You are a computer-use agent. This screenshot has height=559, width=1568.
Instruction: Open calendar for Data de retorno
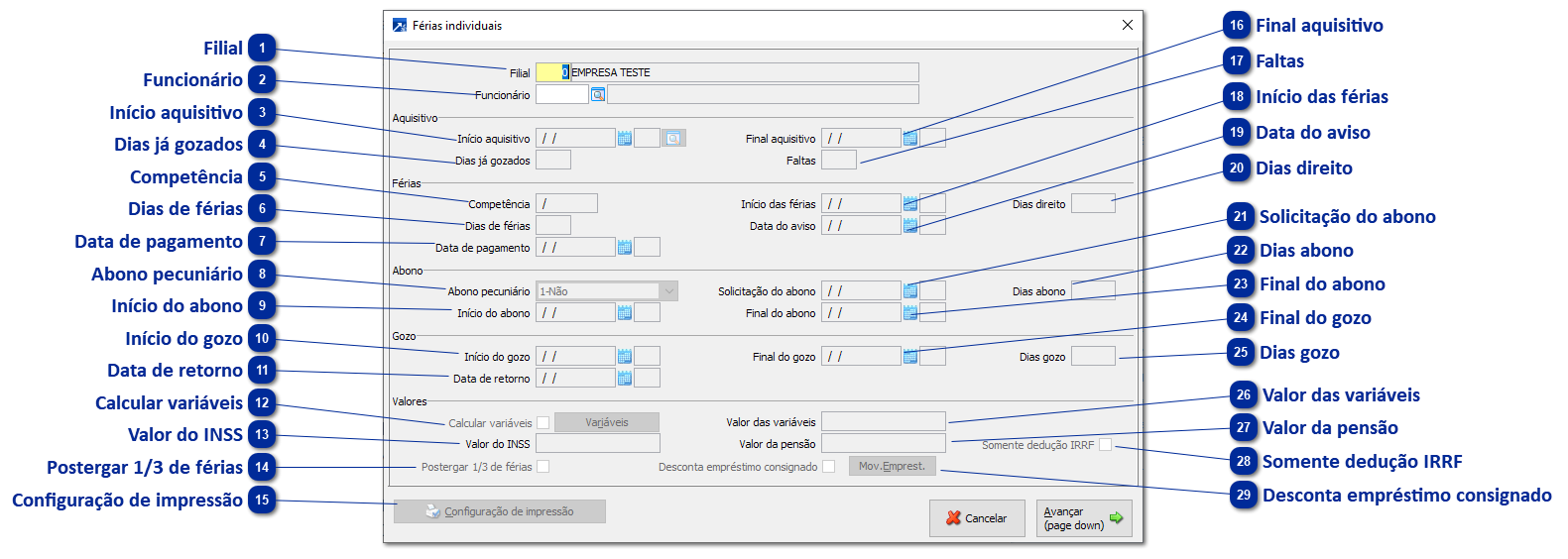pos(625,379)
